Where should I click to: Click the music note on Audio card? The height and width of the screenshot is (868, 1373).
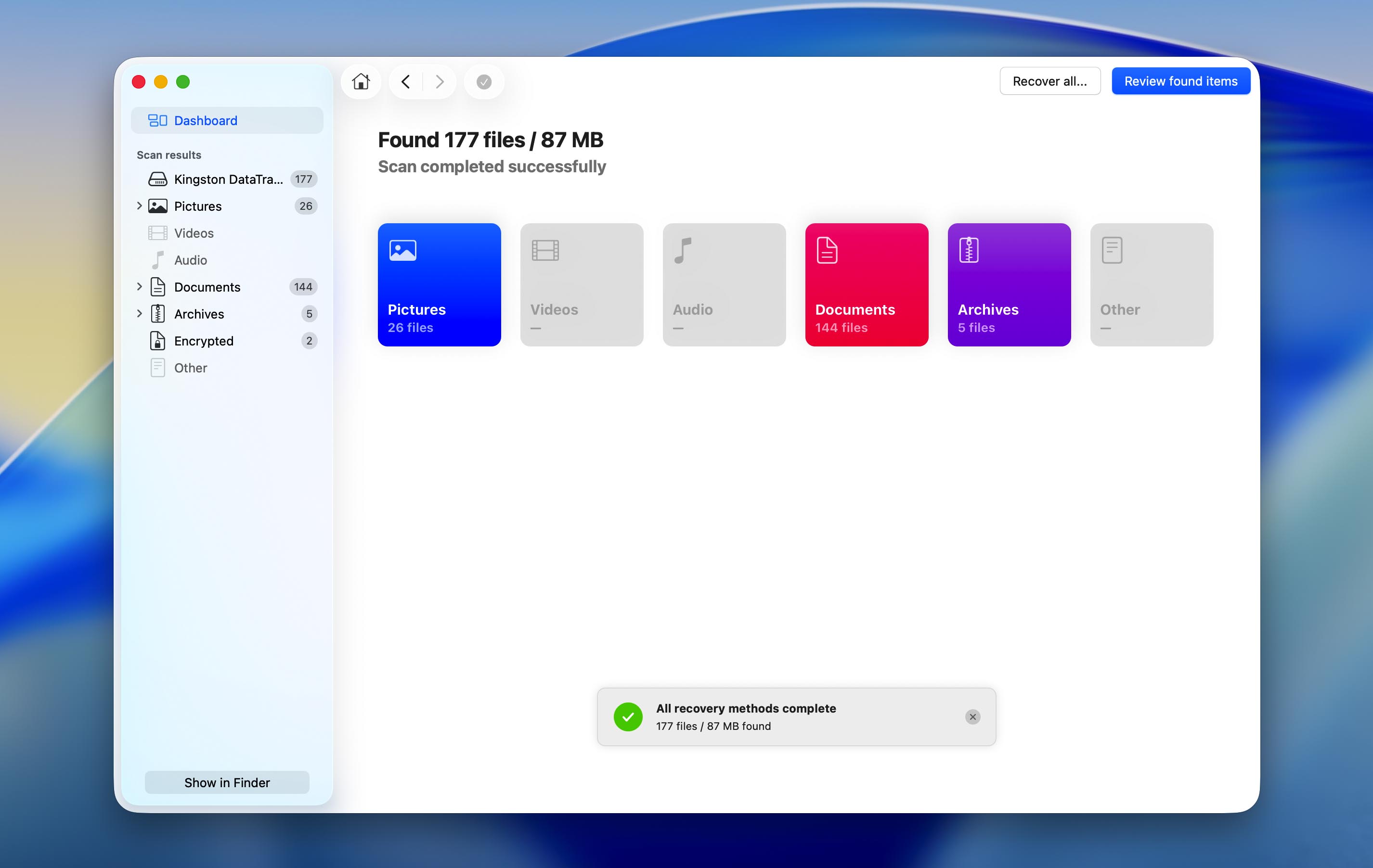pyautogui.click(x=683, y=250)
